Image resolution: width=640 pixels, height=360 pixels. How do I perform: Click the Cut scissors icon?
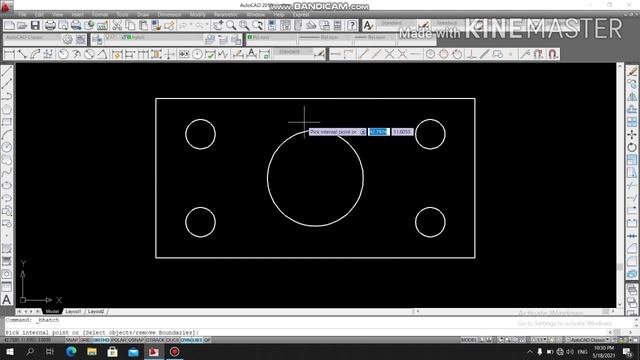click(x=117, y=26)
